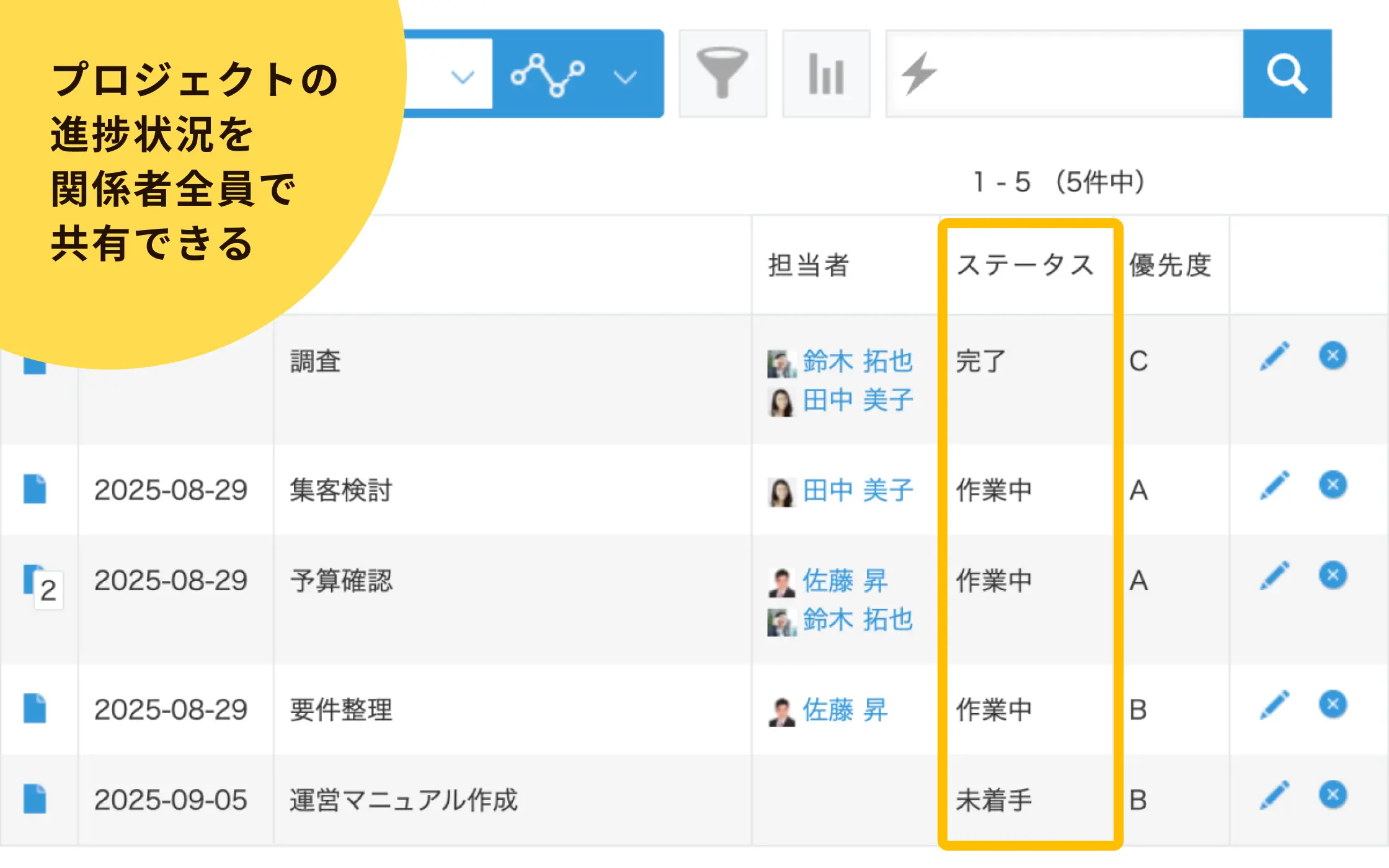The image size is (1389, 868).
Task: Open the bar chart aggregation icon
Action: click(x=826, y=73)
